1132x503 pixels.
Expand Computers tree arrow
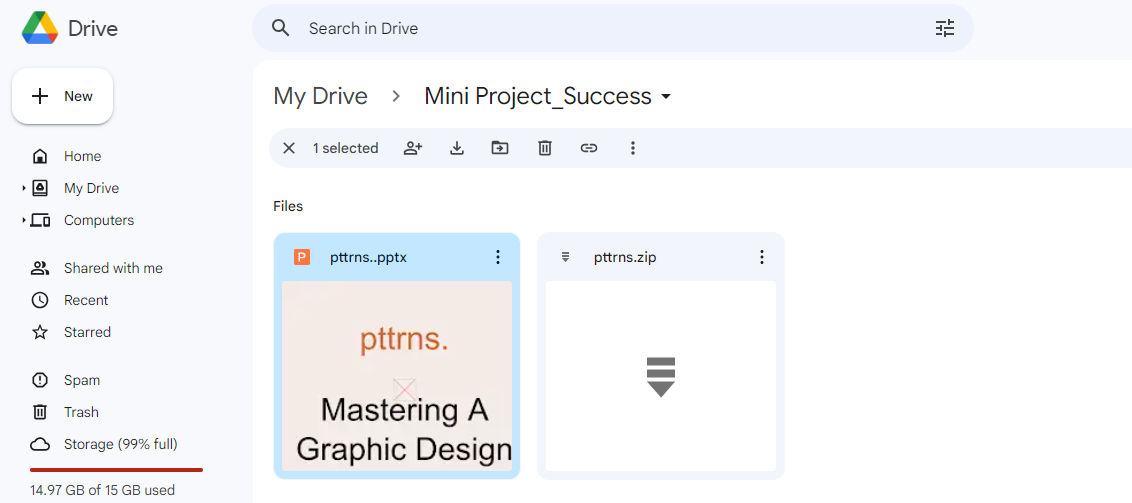coord(24,220)
